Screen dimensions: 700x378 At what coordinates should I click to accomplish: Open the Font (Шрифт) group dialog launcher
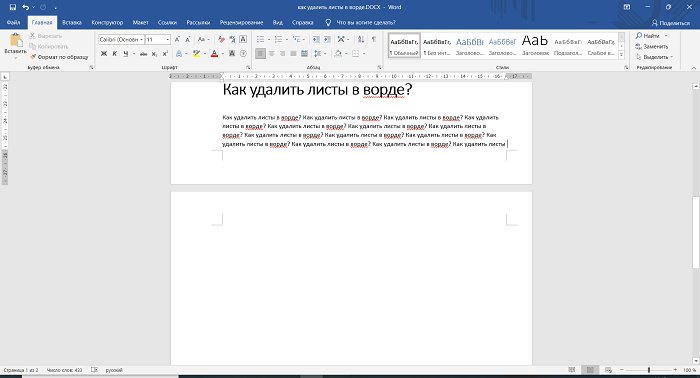[x=248, y=67]
